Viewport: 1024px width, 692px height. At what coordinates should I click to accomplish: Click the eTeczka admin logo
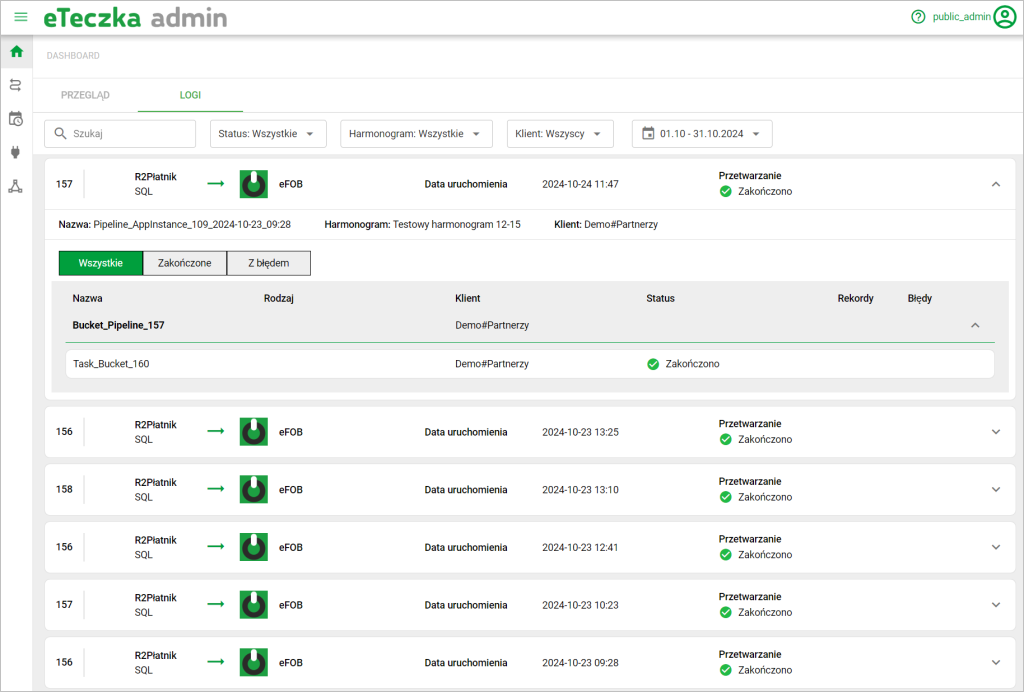135,18
